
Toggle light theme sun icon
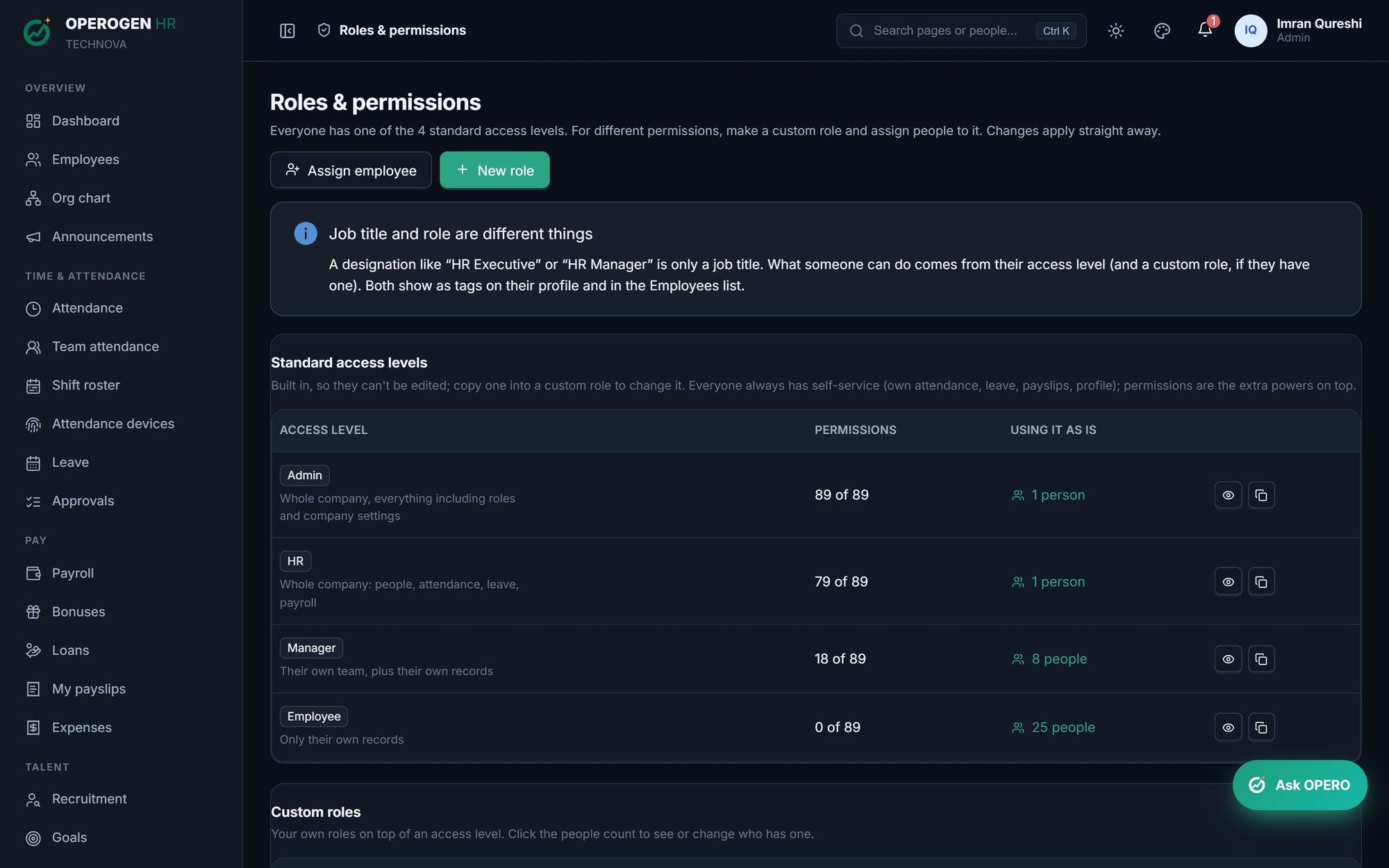pos(1115,31)
